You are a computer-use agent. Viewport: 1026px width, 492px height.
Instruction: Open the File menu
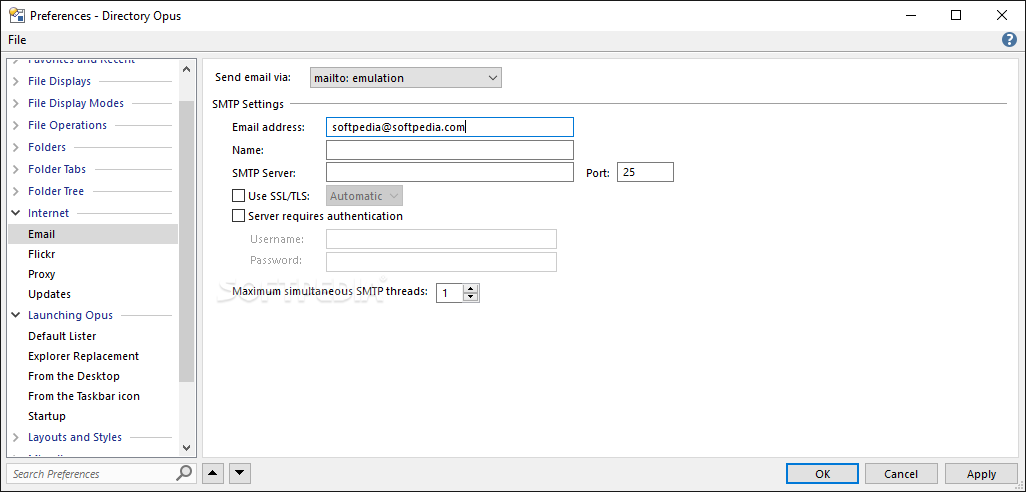point(17,40)
